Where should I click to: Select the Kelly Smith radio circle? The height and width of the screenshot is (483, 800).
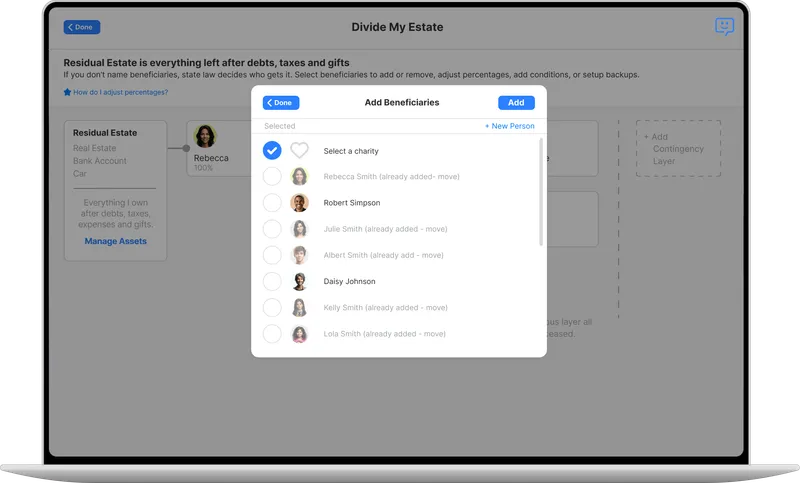point(272,308)
